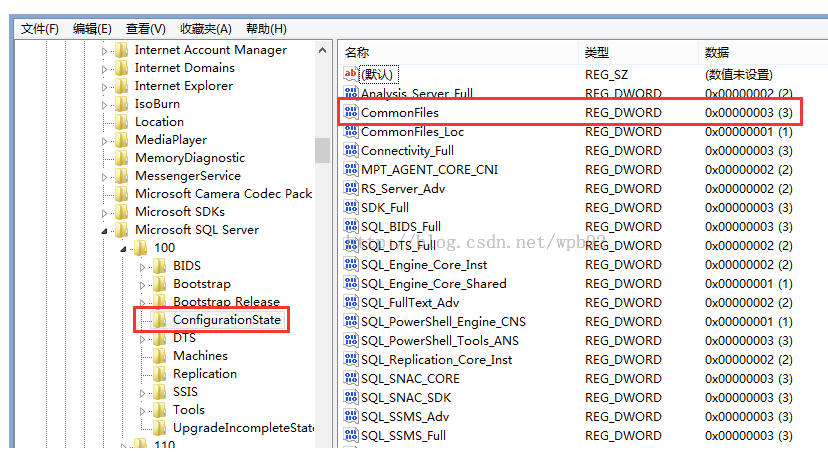Click the Machines folder icon
Viewport: 828px width, 452px height.
(x=159, y=356)
